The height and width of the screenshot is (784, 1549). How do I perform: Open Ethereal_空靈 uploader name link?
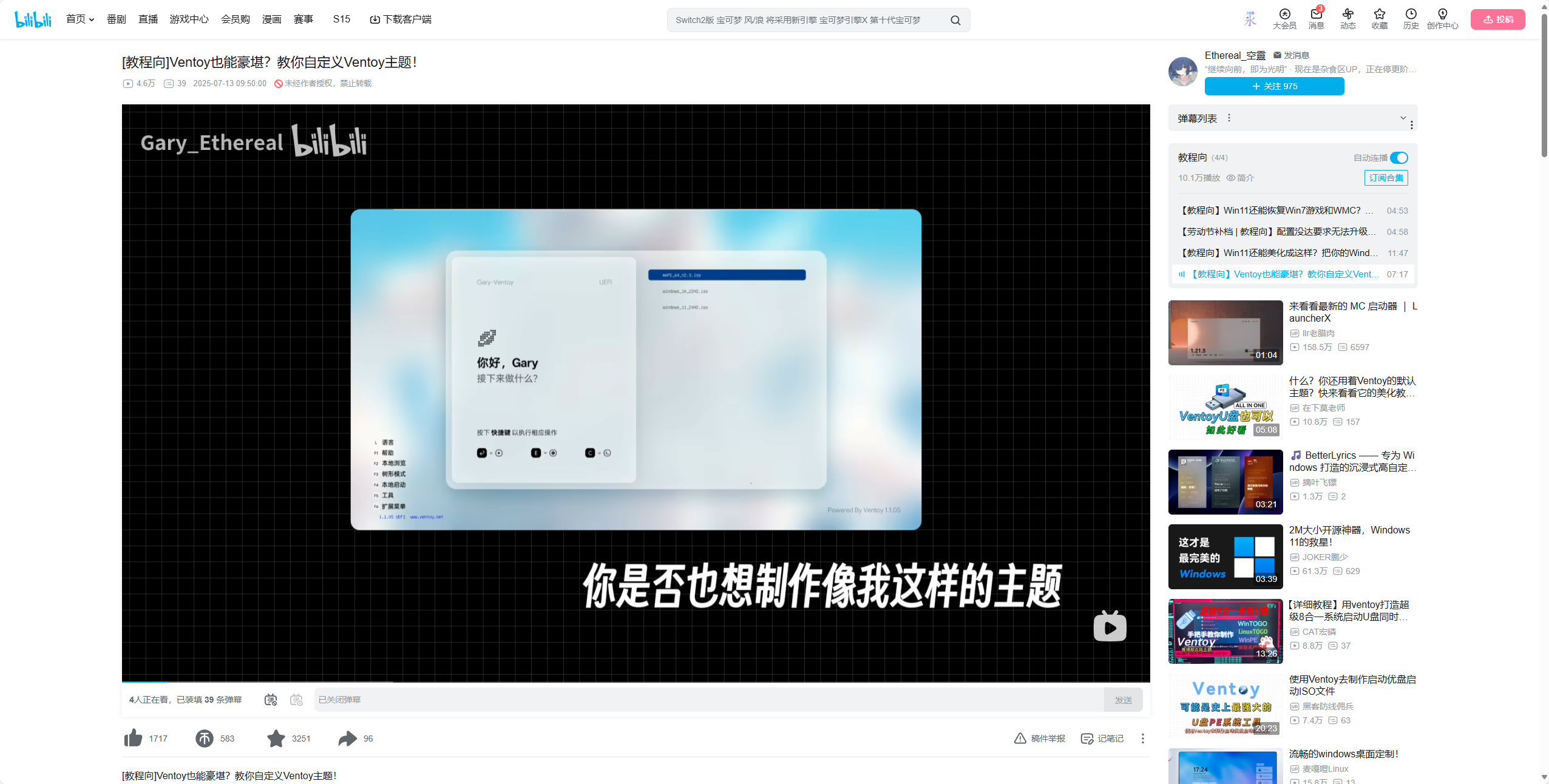[1235, 55]
